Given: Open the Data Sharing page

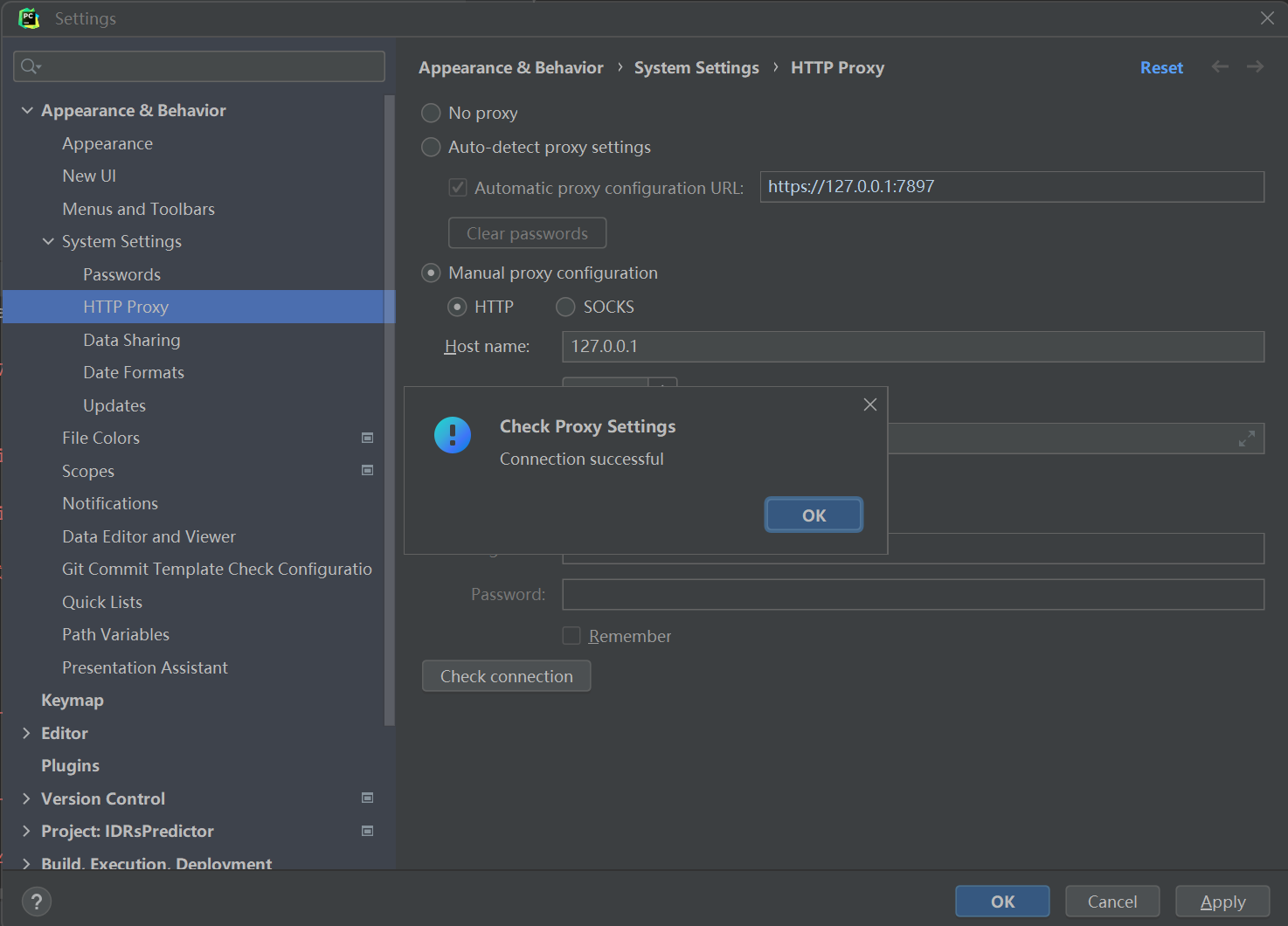Looking at the screenshot, I should coord(131,340).
